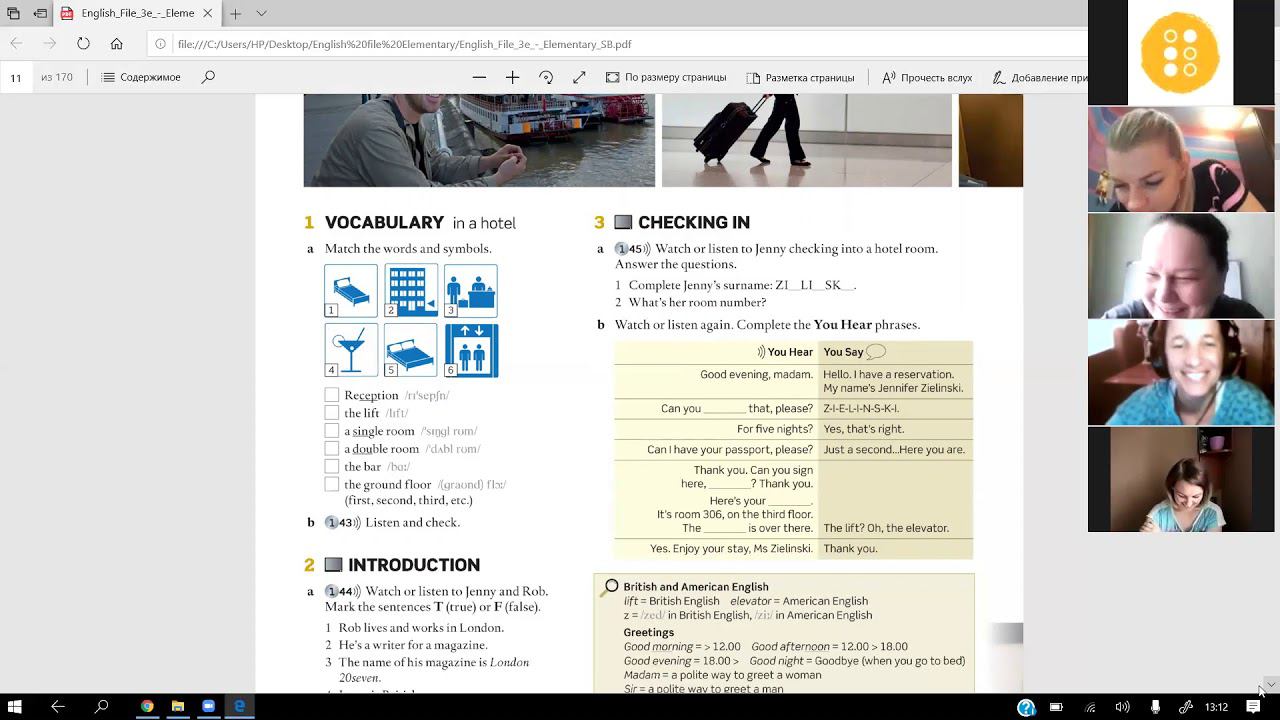Click the scrollbar down arrow
This screenshot has height=720, width=1280.
click(1271, 684)
